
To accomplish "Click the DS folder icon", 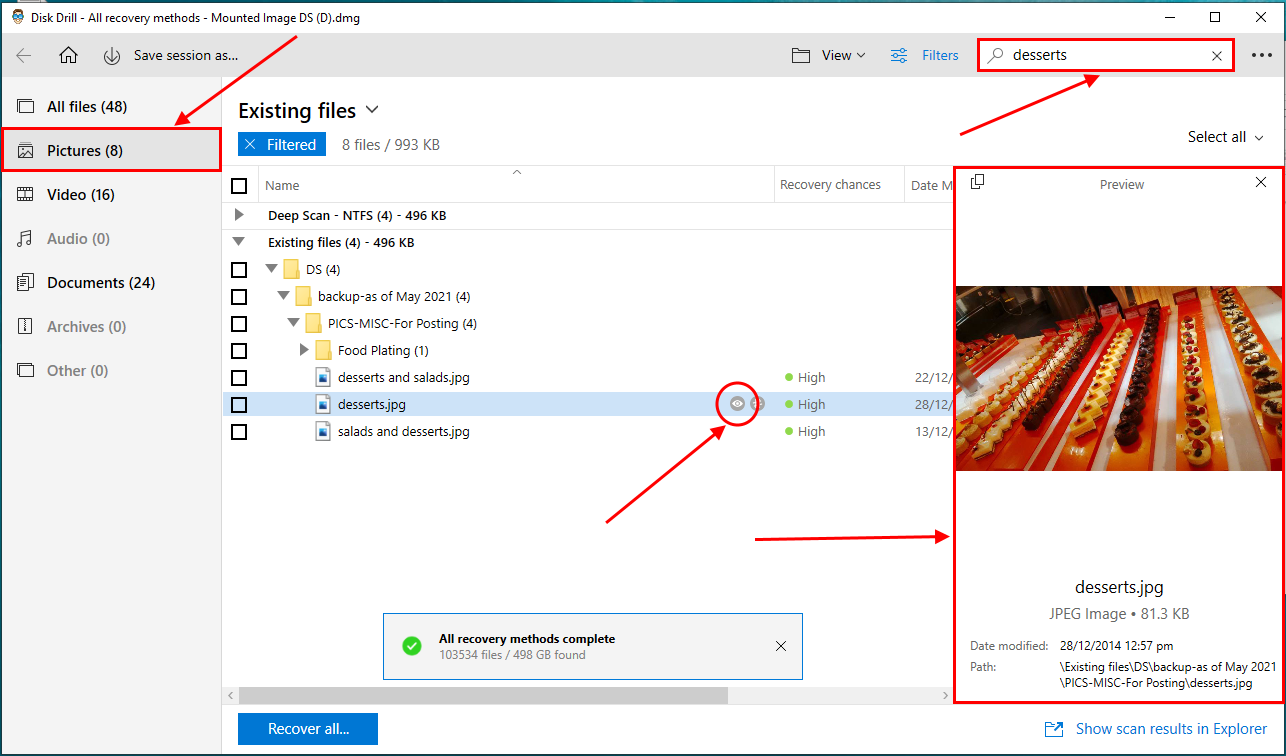I will pos(291,269).
